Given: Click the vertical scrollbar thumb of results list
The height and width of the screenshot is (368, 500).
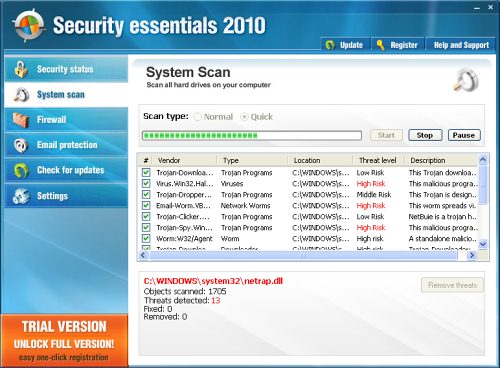Looking at the screenshot, I should pos(483,184).
